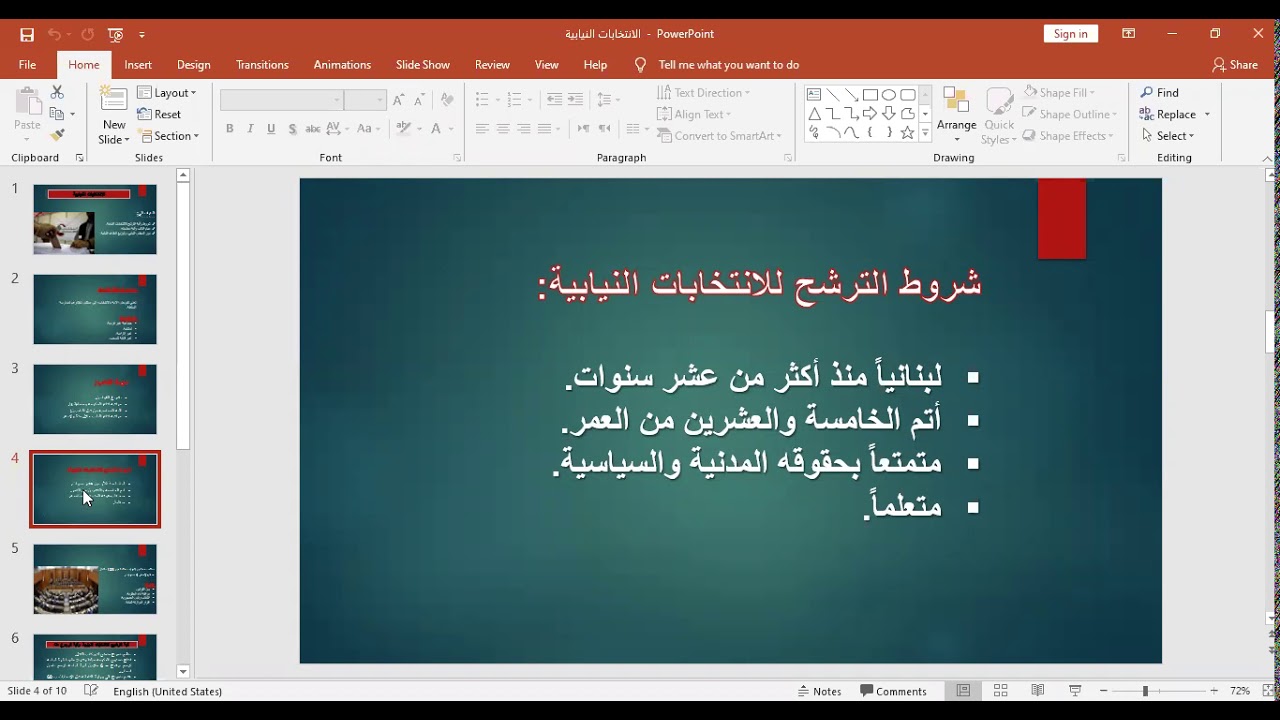Click Find in Editing group
1280x720 pixels.
tap(1160, 93)
